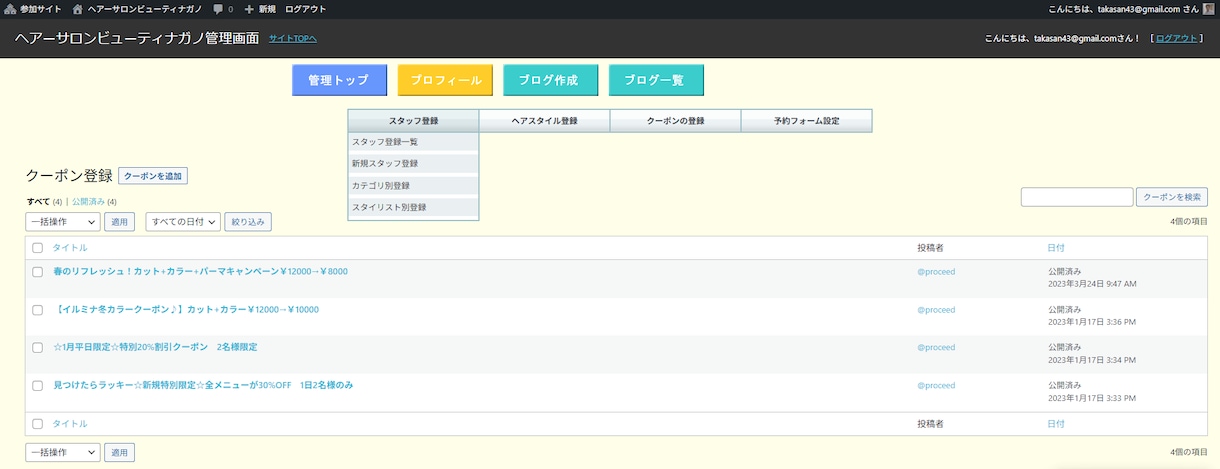
Task: Click the user avatar thumbnail in admin bar
Action: click(x=1208, y=8)
